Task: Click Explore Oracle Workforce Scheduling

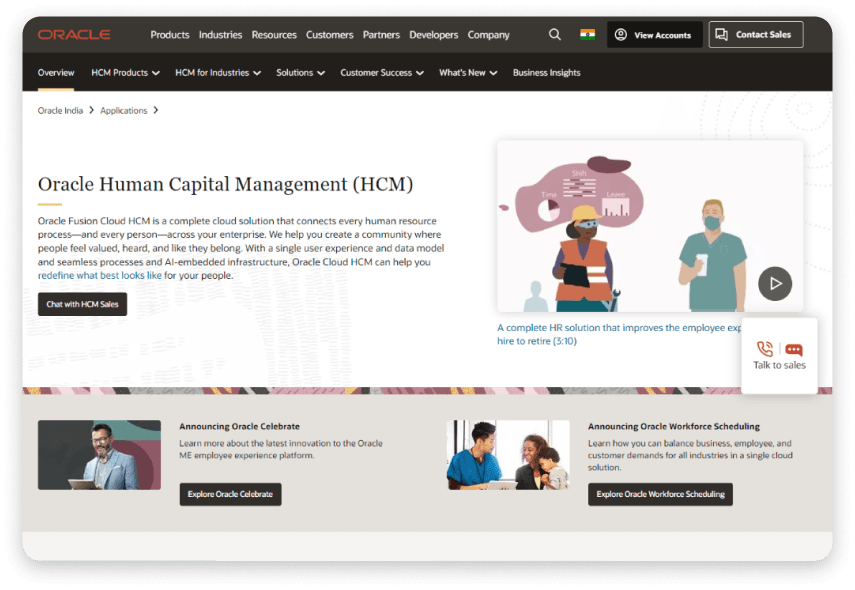Action: 660,494
